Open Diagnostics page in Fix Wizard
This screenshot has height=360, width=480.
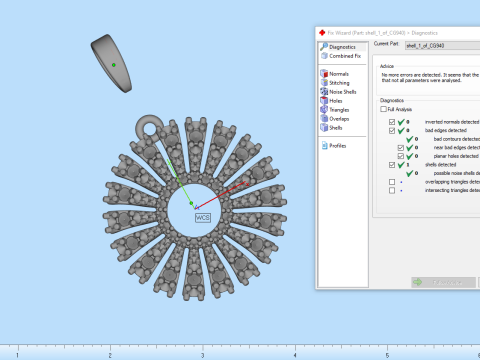tap(342, 47)
